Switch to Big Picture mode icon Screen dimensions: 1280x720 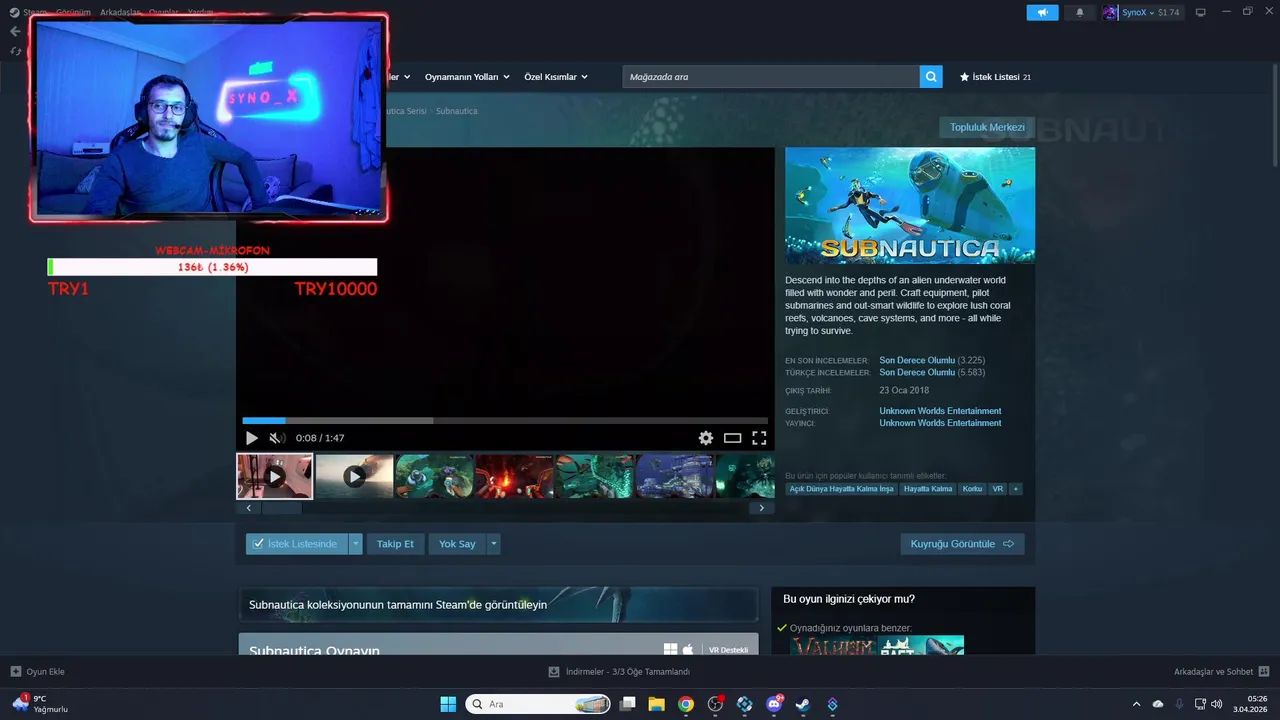(1201, 13)
